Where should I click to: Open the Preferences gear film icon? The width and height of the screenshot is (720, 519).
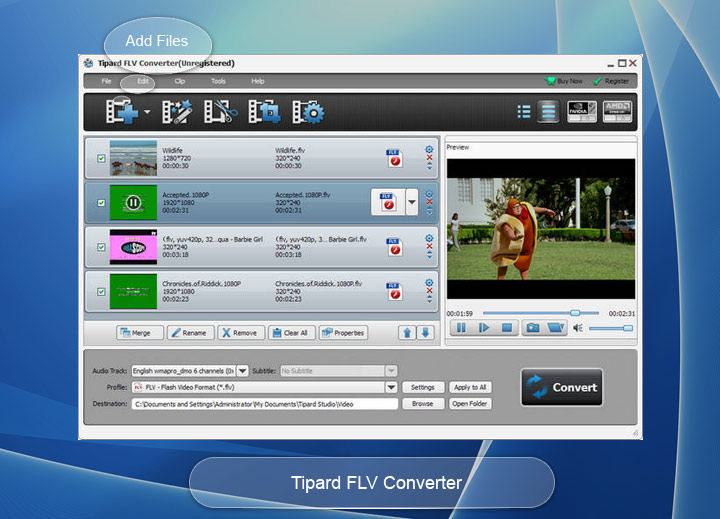click(308, 112)
